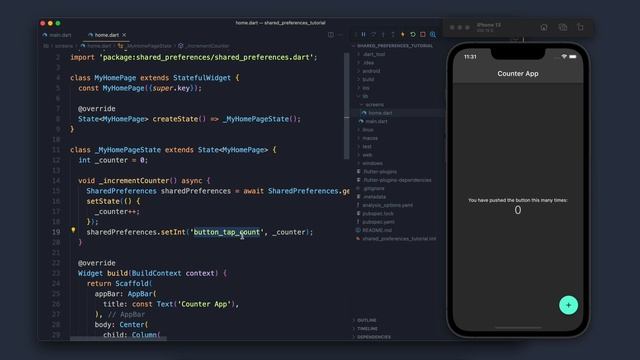Click line number 14 in the gutter
The height and width of the screenshot is (360, 640).
tap(57, 181)
